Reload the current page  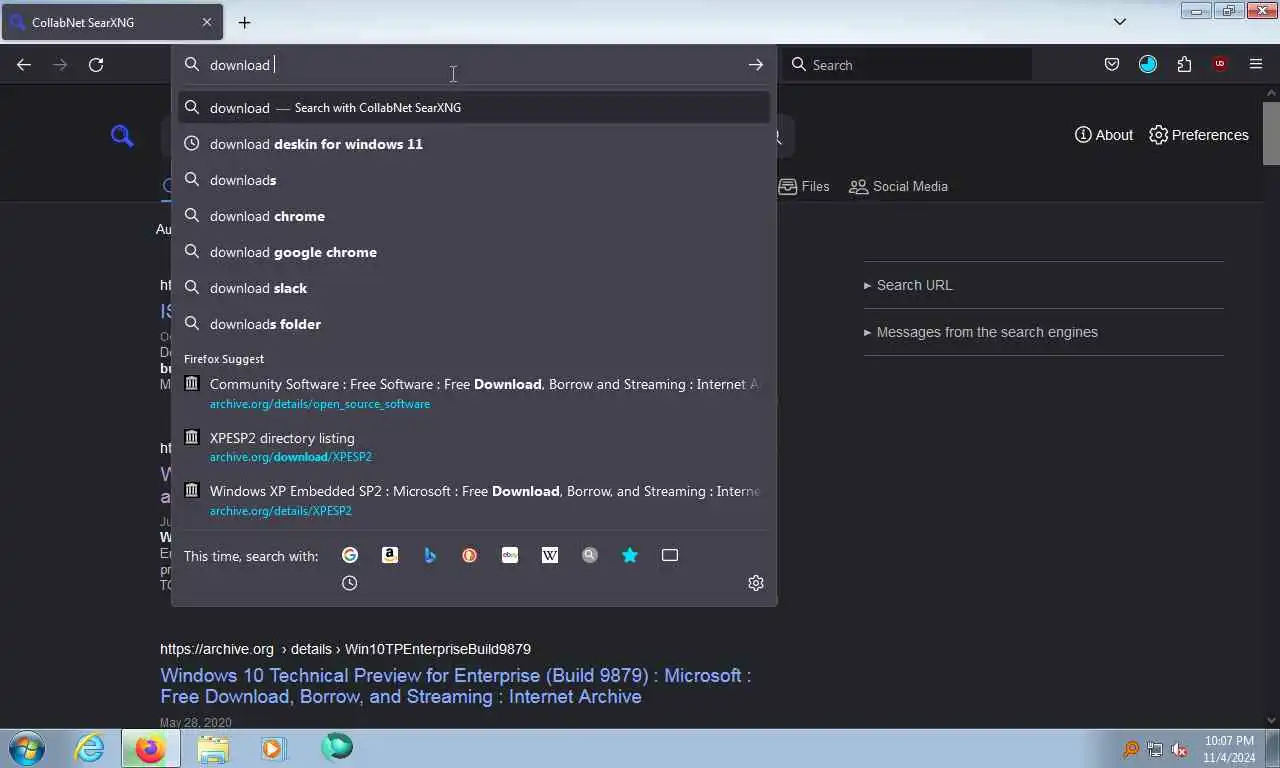tap(96, 65)
